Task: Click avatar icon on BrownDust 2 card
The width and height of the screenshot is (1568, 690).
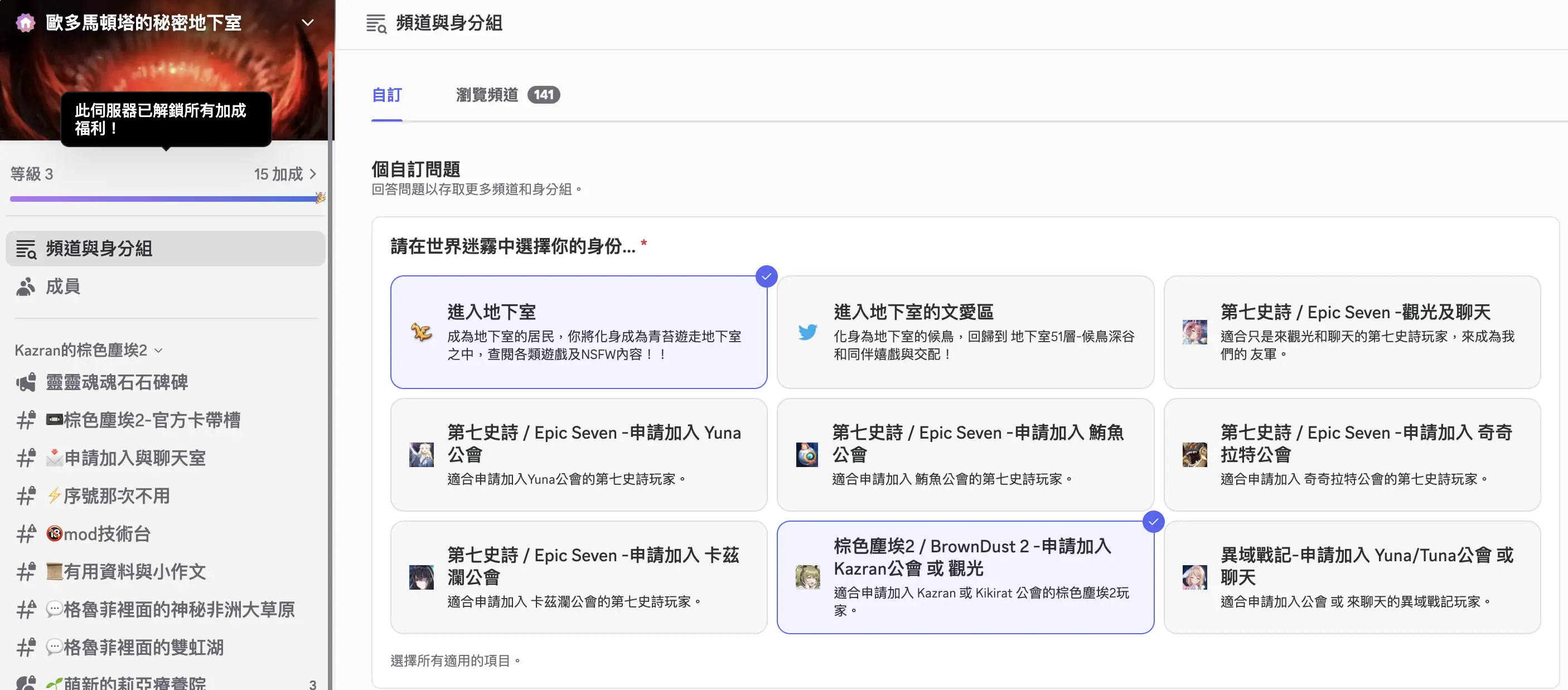Action: pyautogui.click(x=808, y=577)
